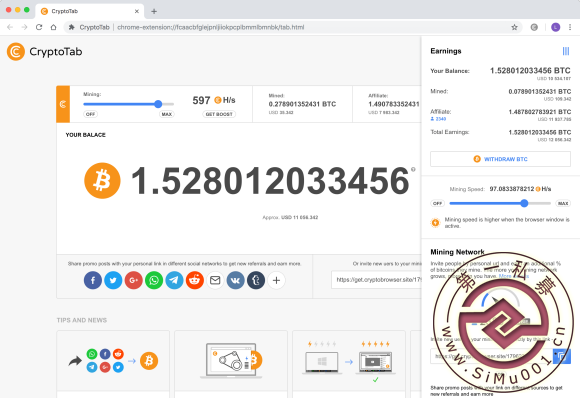
Task: Bookmark this page with star icon
Action: pyautogui.click(x=514, y=27)
